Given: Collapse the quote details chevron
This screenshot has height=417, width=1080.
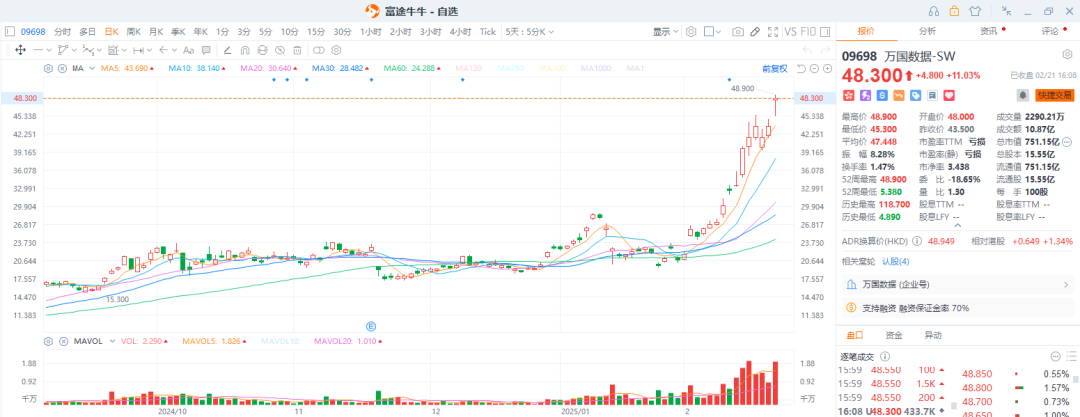Looking at the screenshot, I should point(957,225).
